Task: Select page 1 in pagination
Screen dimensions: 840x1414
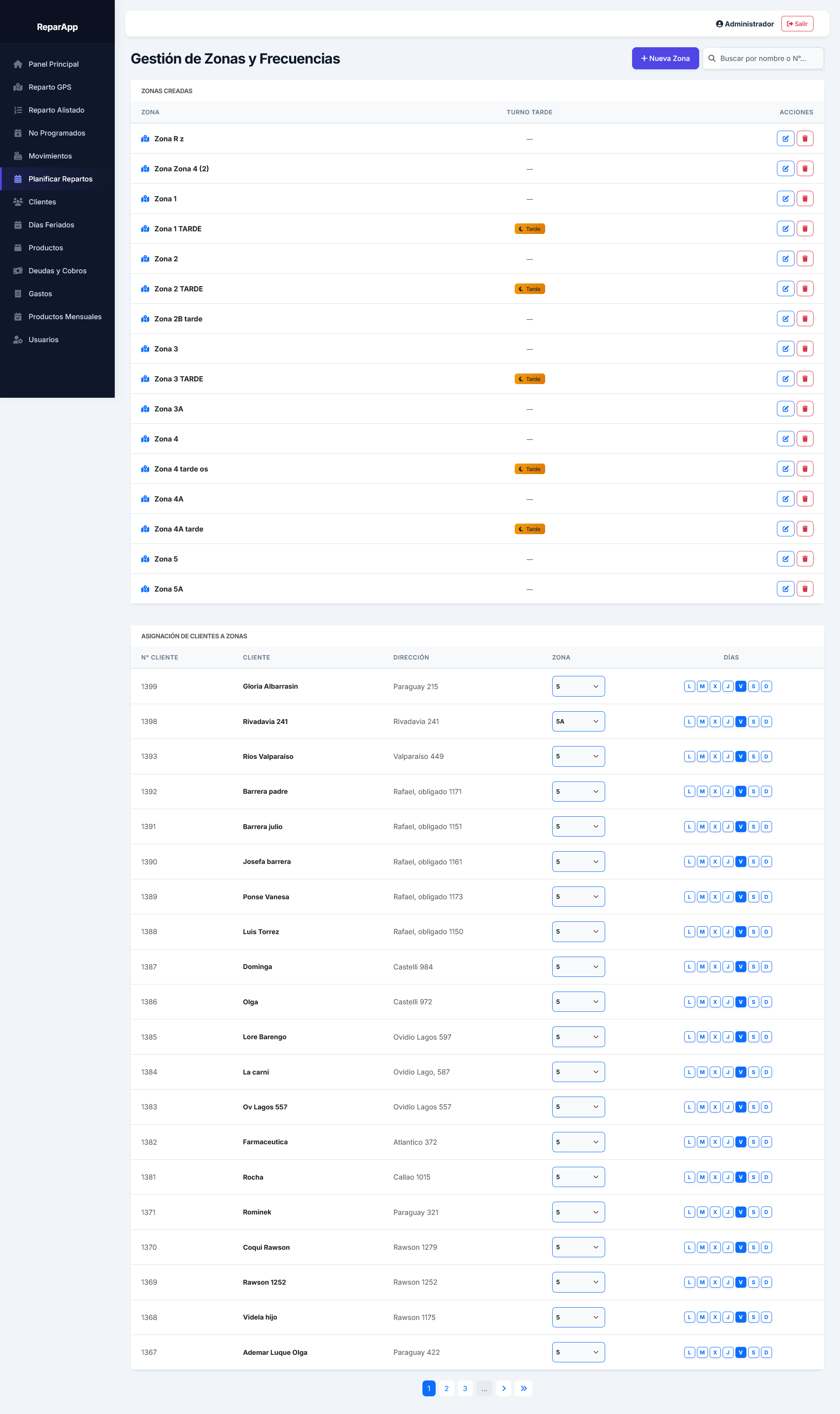Action: [x=429, y=1388]
